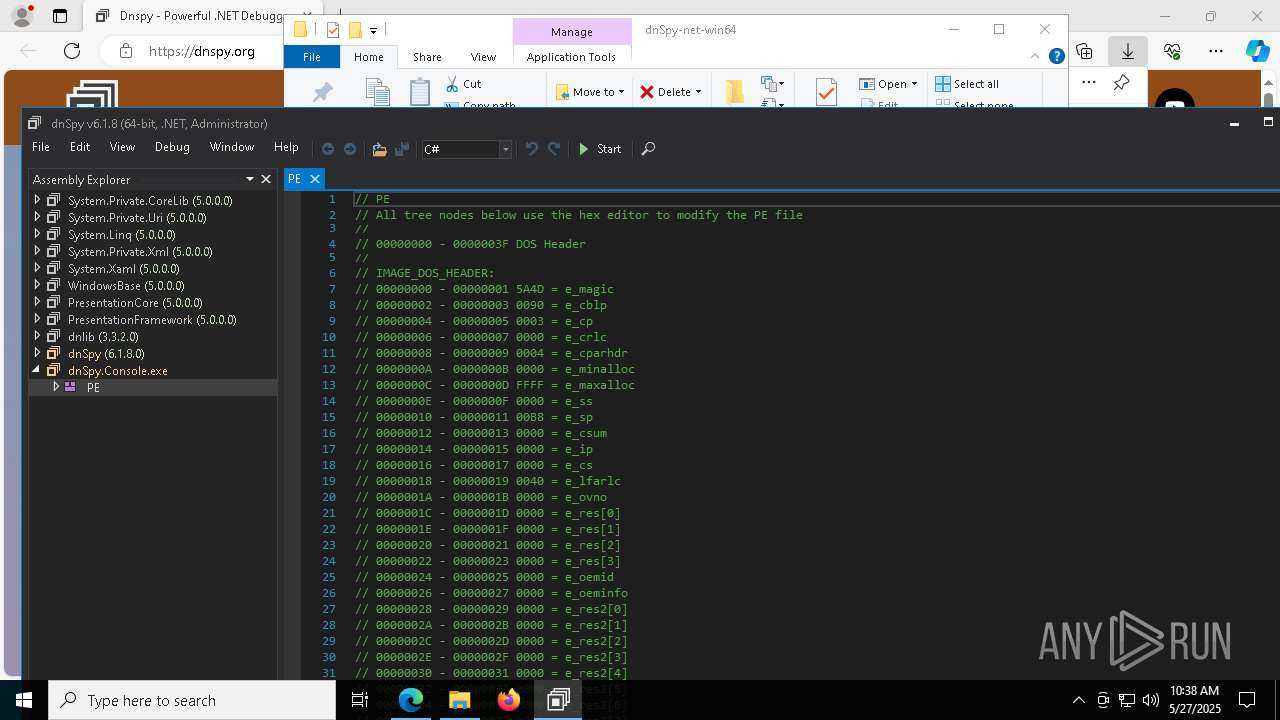This screenshot has height=720, width=1280.
Task: Click the Edge Copilot icon
Action: click(x=1257, y=51)
